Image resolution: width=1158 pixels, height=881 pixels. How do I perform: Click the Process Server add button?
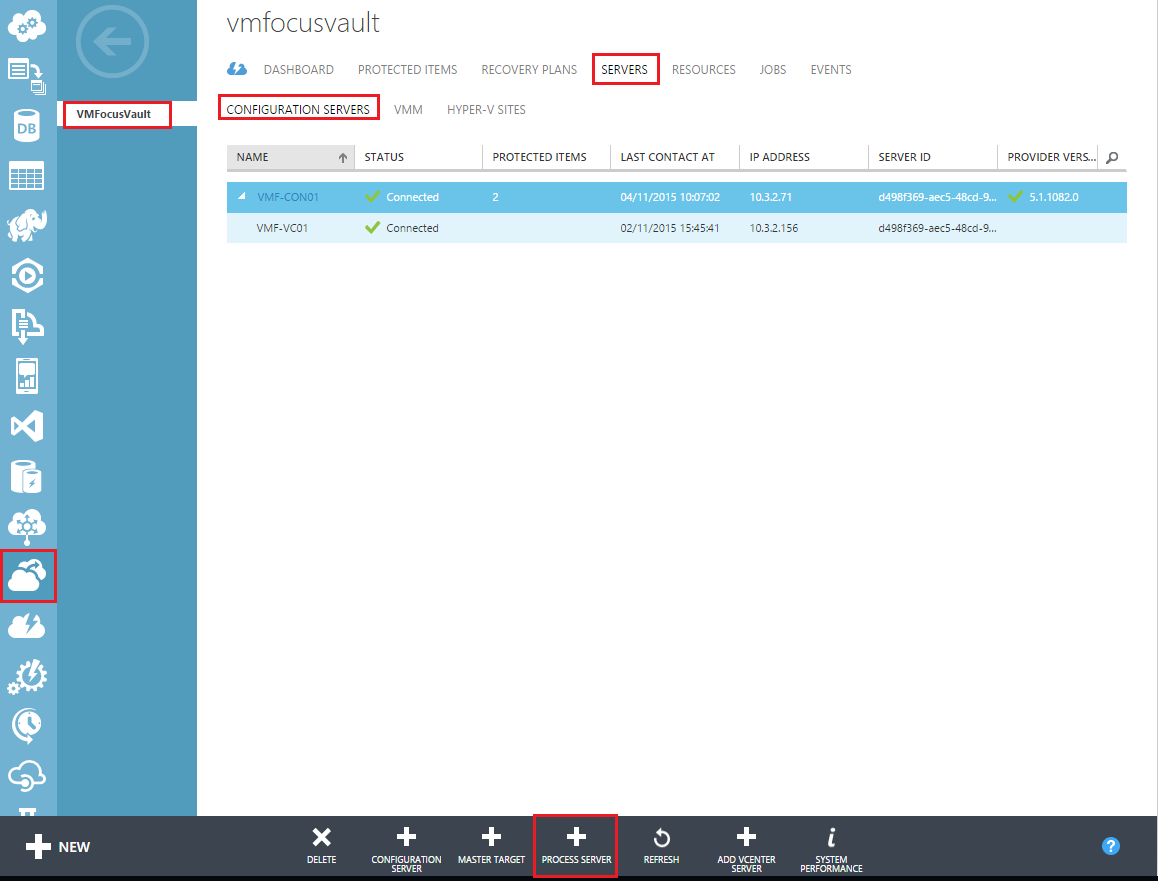pyautogui.click(x=576, y=845)
